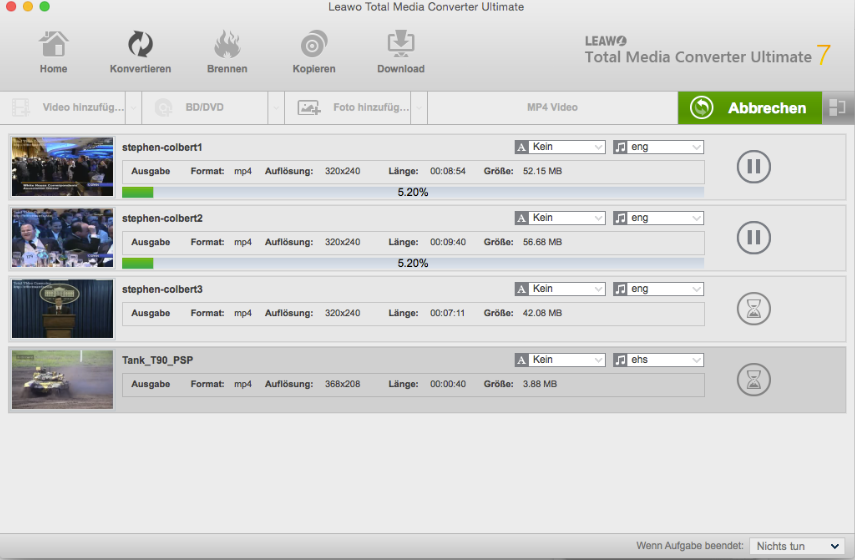
Task: Open the Home tab
Action: [x=53, y=52]
